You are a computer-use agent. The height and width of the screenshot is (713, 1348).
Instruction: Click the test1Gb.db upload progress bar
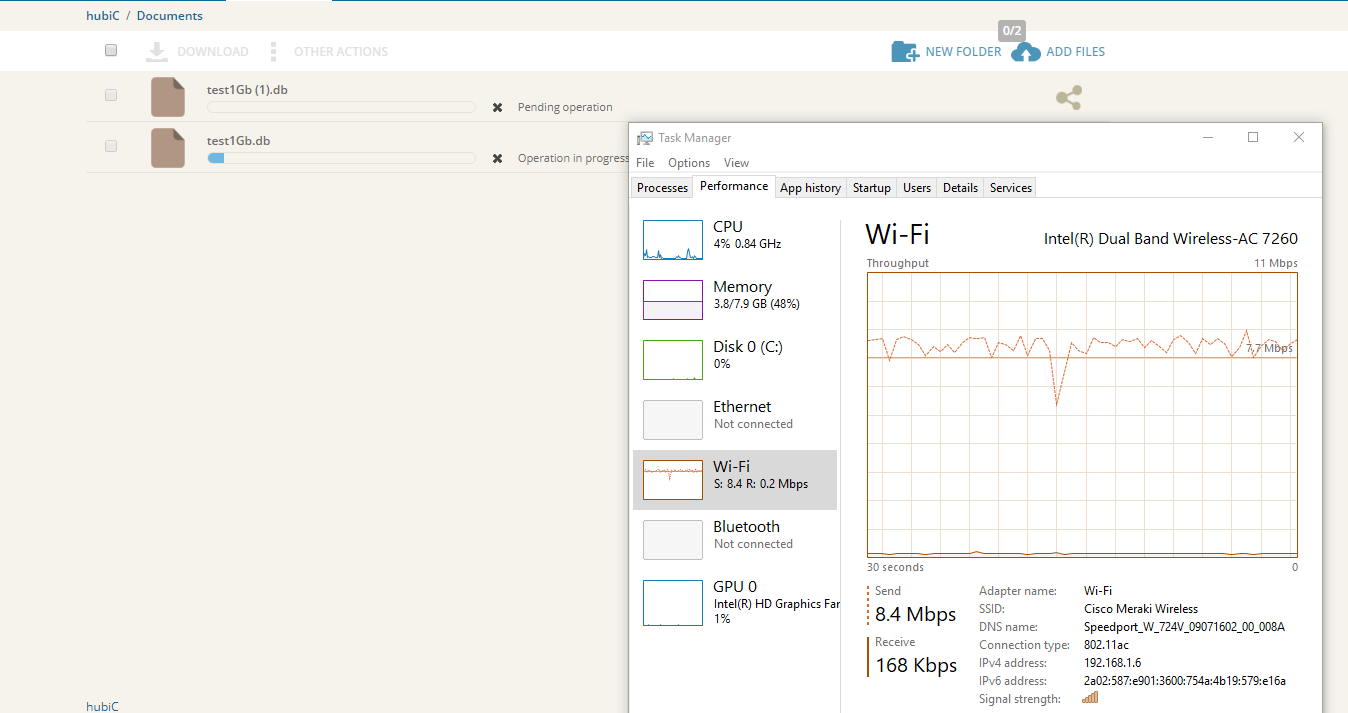(341, 158)
